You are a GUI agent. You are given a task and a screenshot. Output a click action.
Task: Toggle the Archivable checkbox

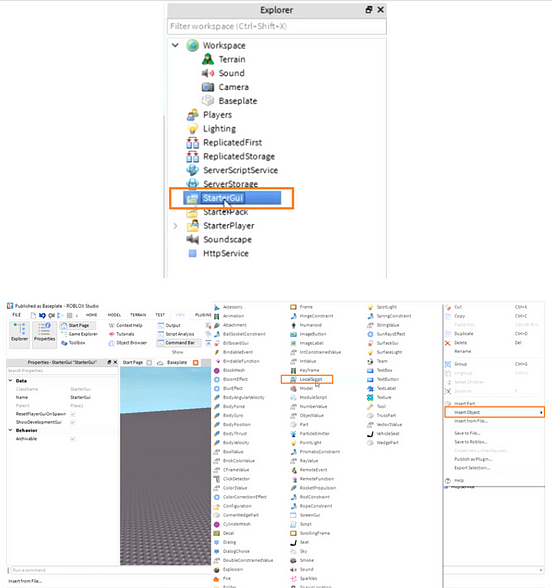click(73, 439)
